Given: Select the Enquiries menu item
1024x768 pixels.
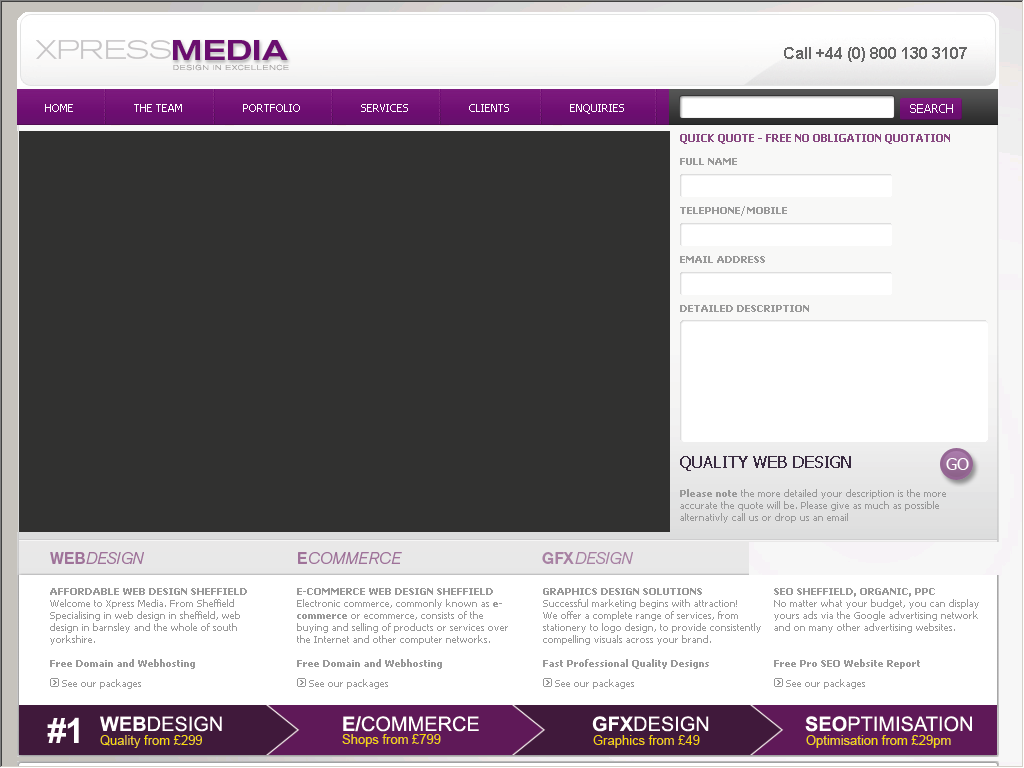Looking at the screenshot, I should coord(596,108).
